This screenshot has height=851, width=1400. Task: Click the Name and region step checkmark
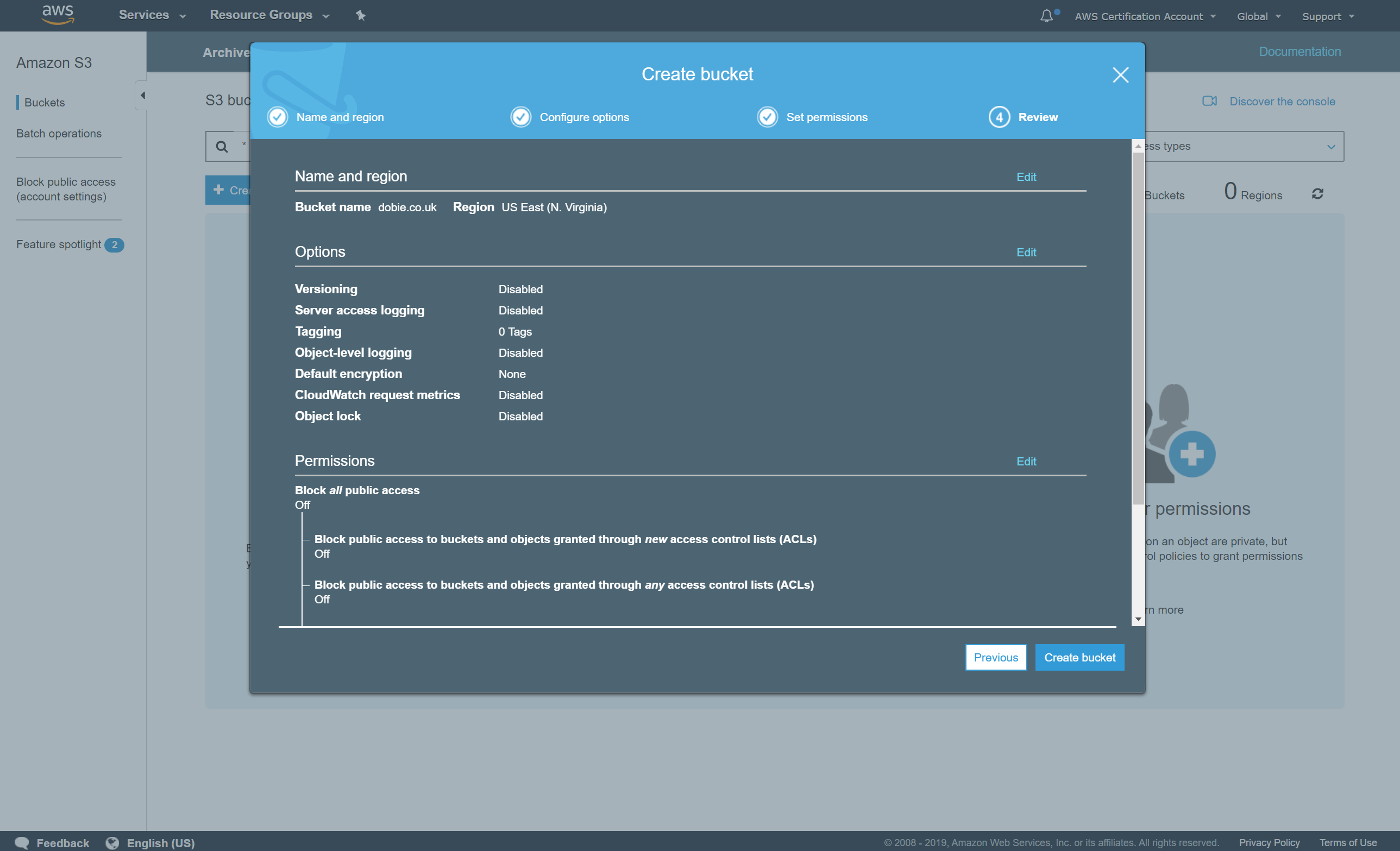(278, 117)
